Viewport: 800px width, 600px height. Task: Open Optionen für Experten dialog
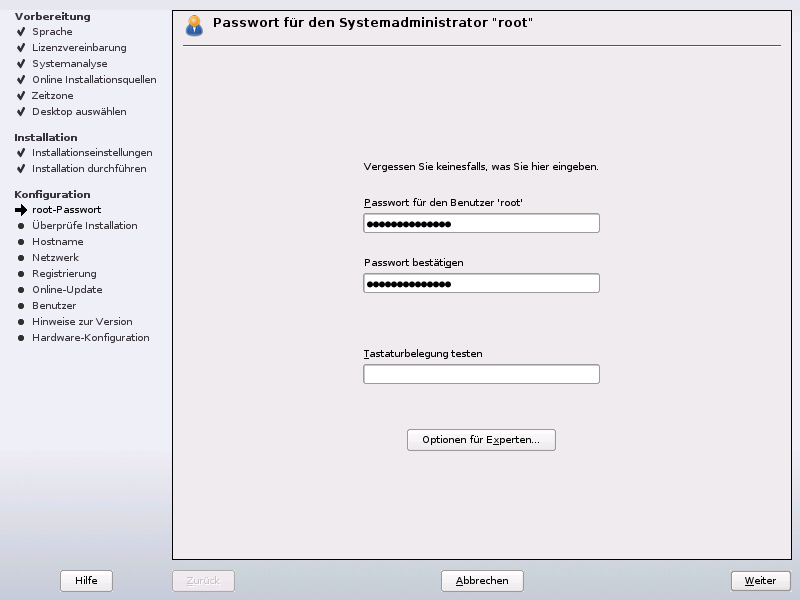pos(481,440)
